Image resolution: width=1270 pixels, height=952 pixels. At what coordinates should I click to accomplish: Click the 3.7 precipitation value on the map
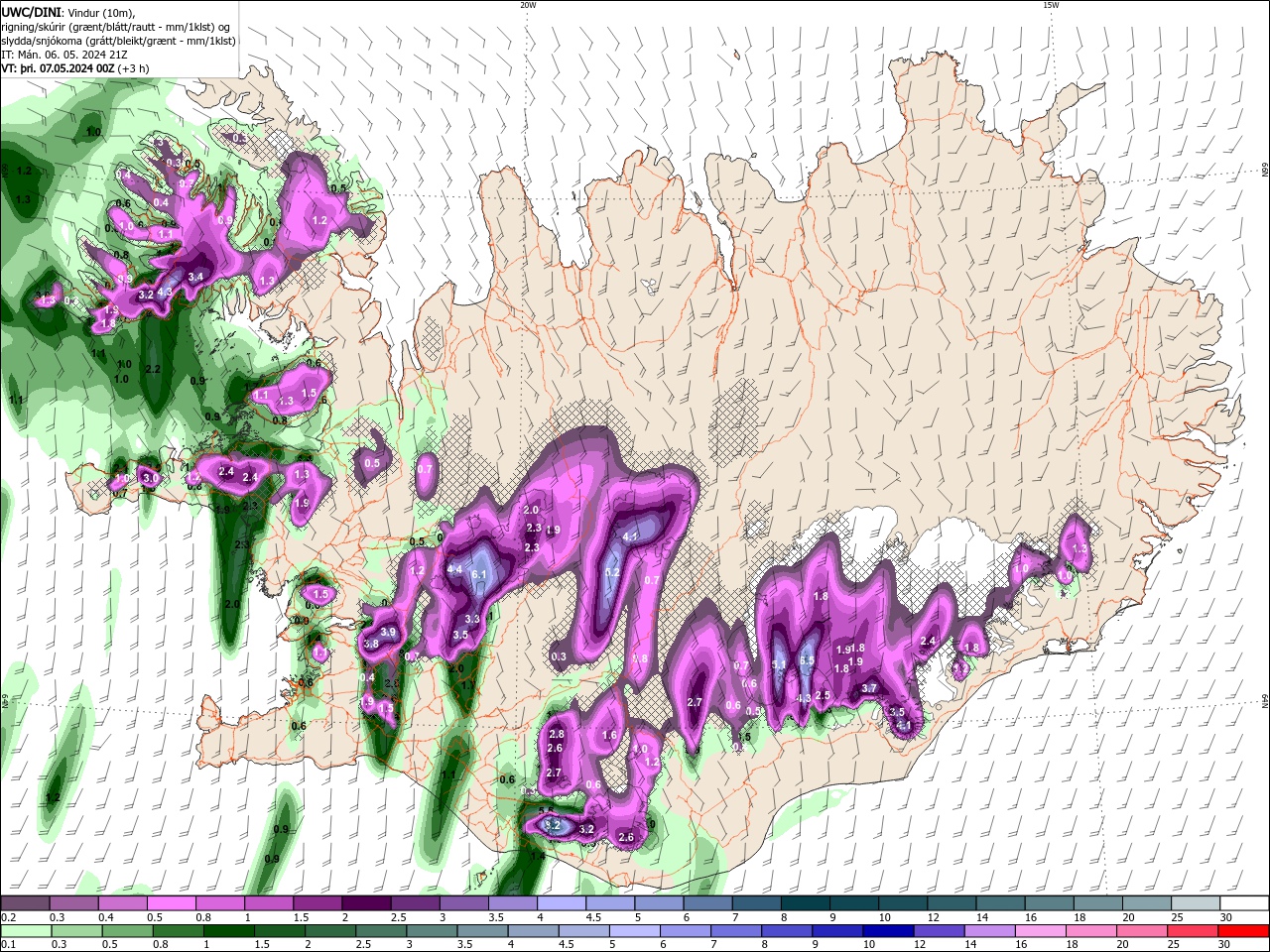pos(869,688)
